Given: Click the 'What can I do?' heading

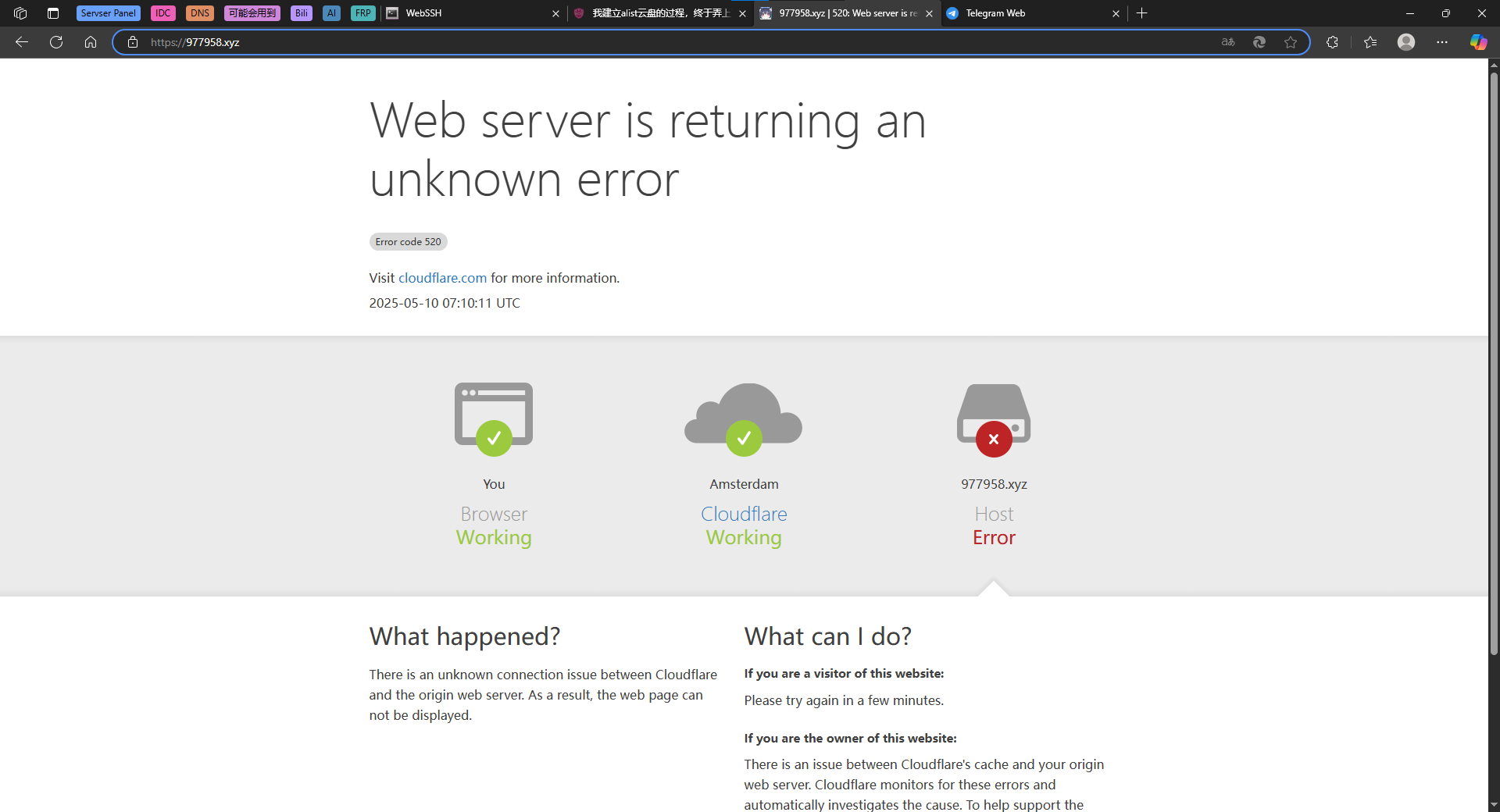Looking at the screenshot, I should [828, 636].
